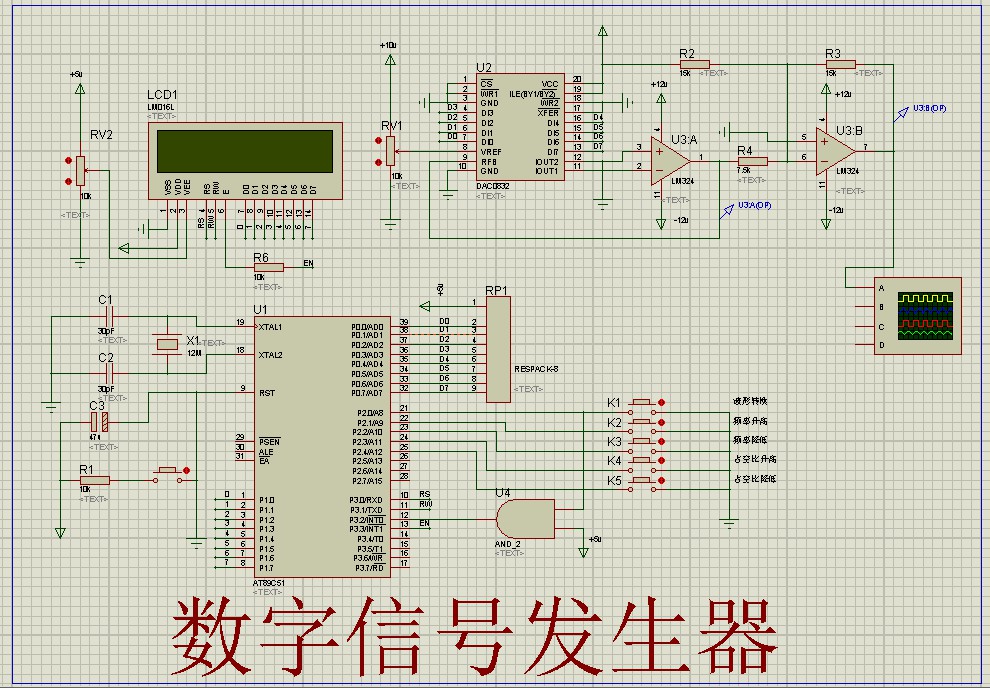
Task: Decrease RV2 with its lower red dot
Action: tap(68, 181)
